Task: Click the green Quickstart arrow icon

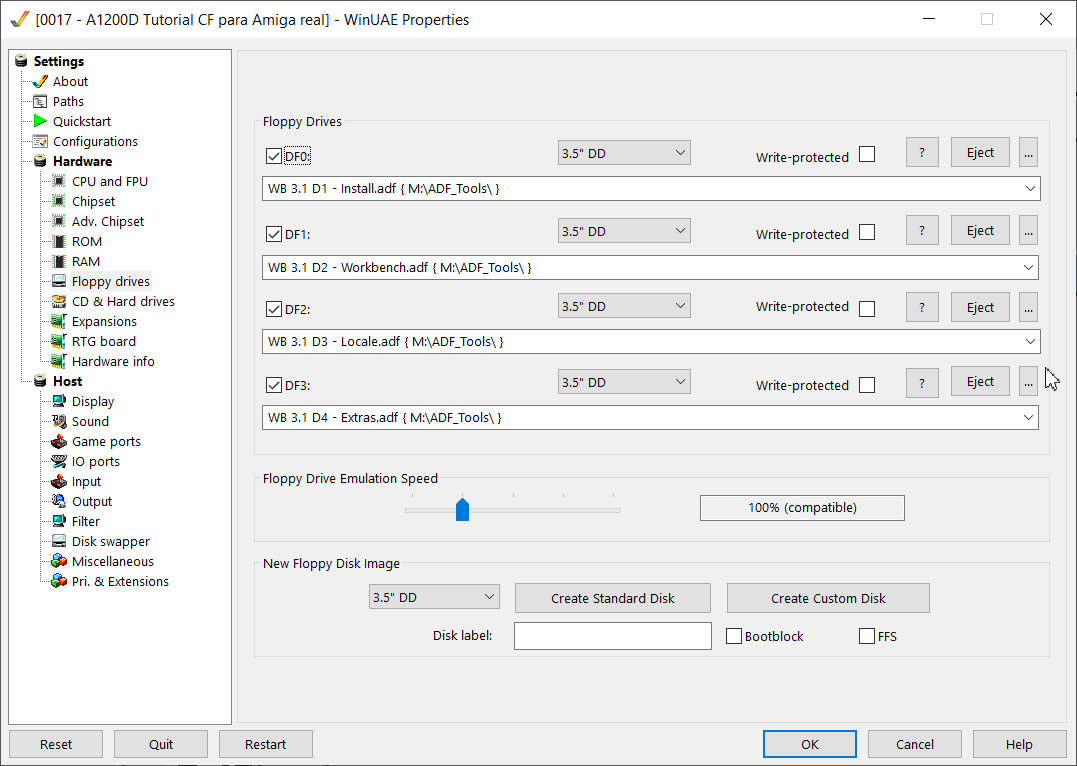Action: (40, 122)
